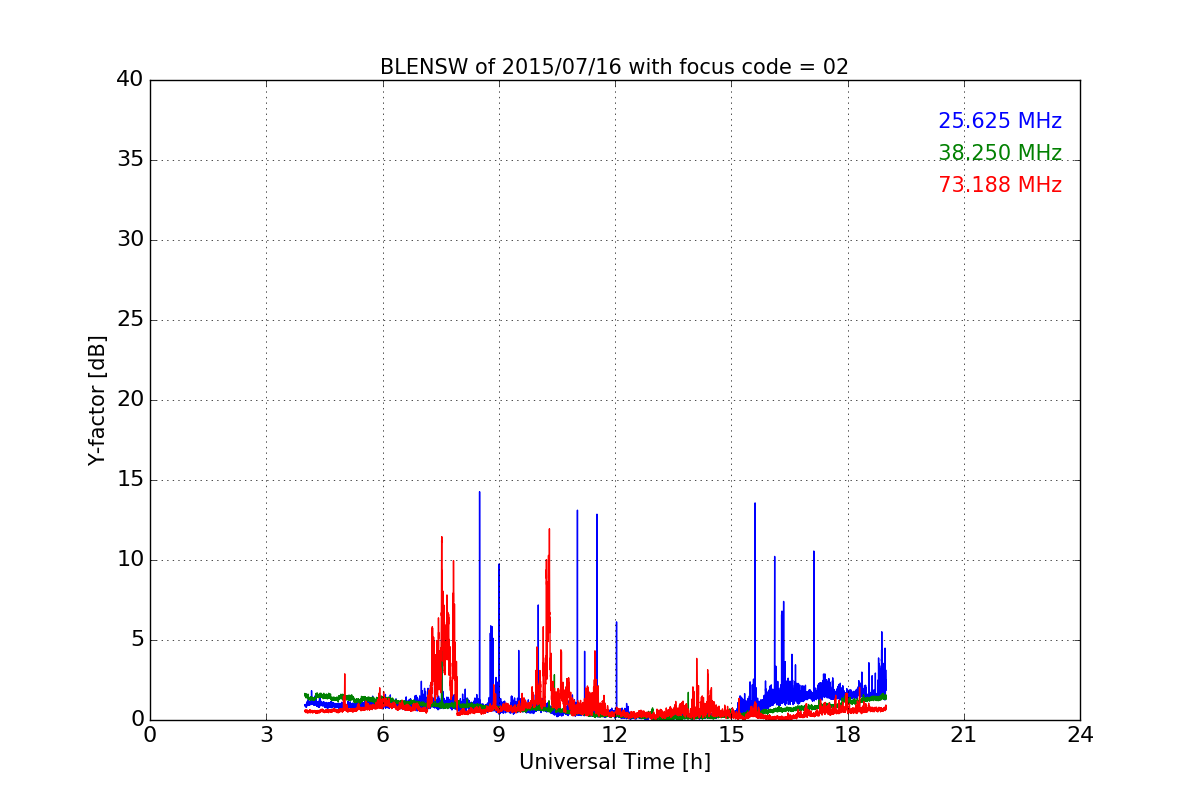Click the x-axis tick label 21
This screenshot has width=1200, height=800.
click(x=964, y=734)
